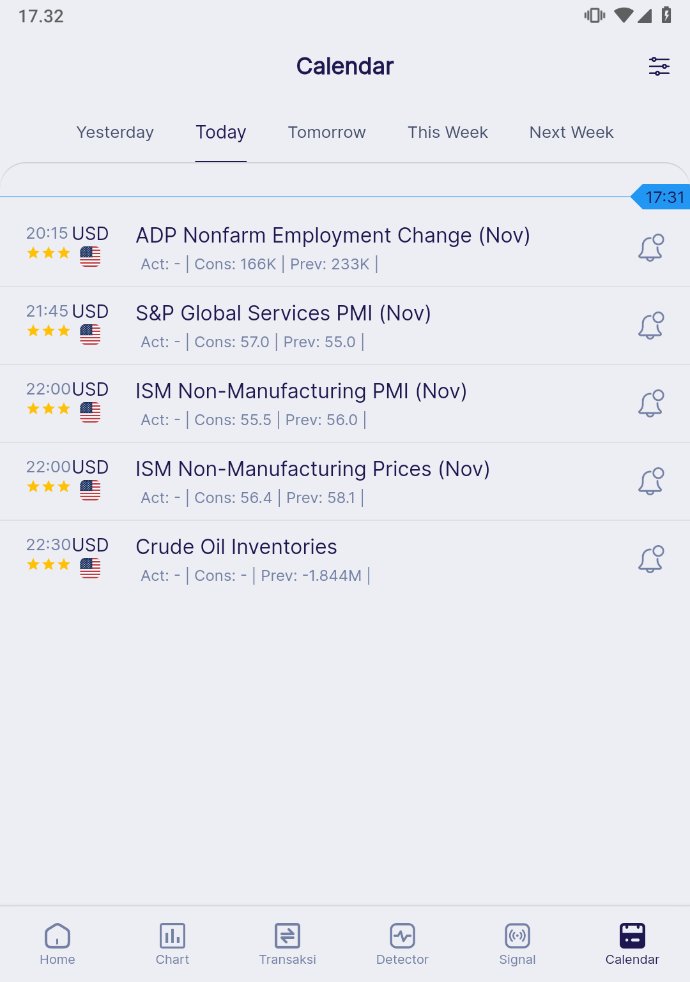
Task: Tap the 20:15 event time
Action: [47, 233]
